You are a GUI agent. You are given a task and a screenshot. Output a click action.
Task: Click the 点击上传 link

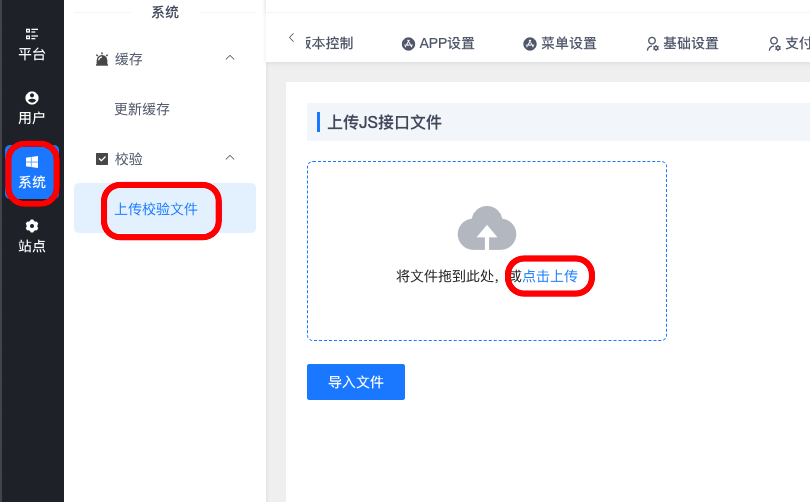[550, 276]
